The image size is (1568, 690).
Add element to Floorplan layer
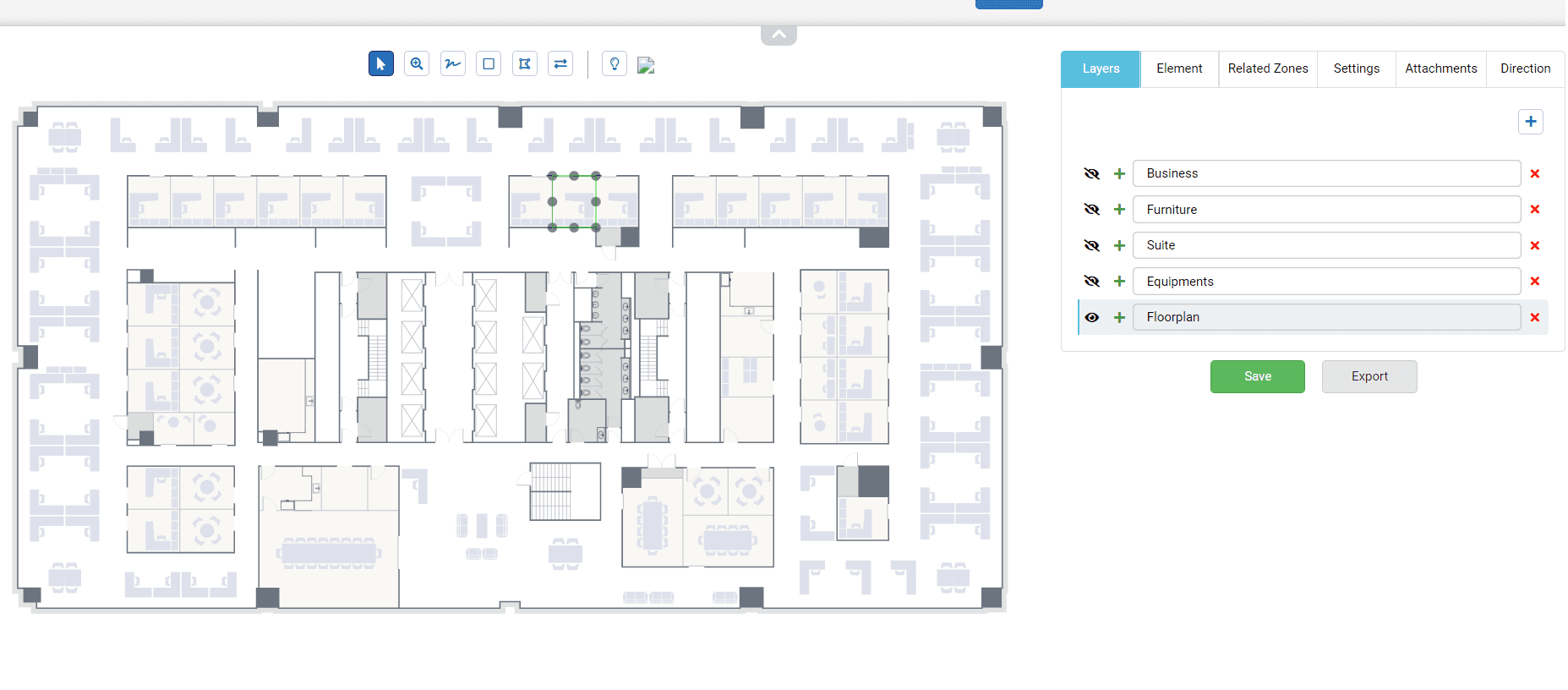point(1119,317)
